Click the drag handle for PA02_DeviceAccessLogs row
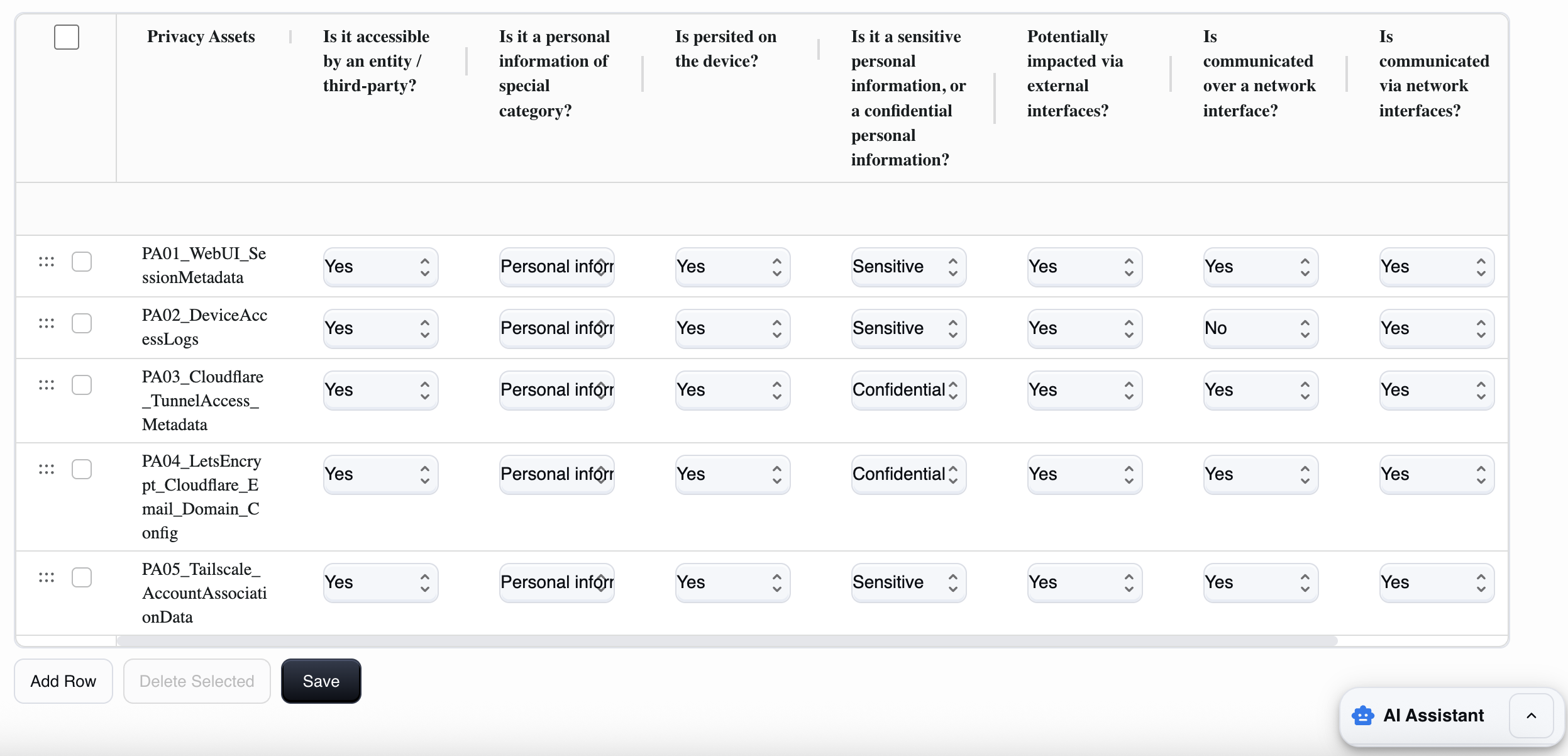The image size is (1568, 756). click(46, 323)
